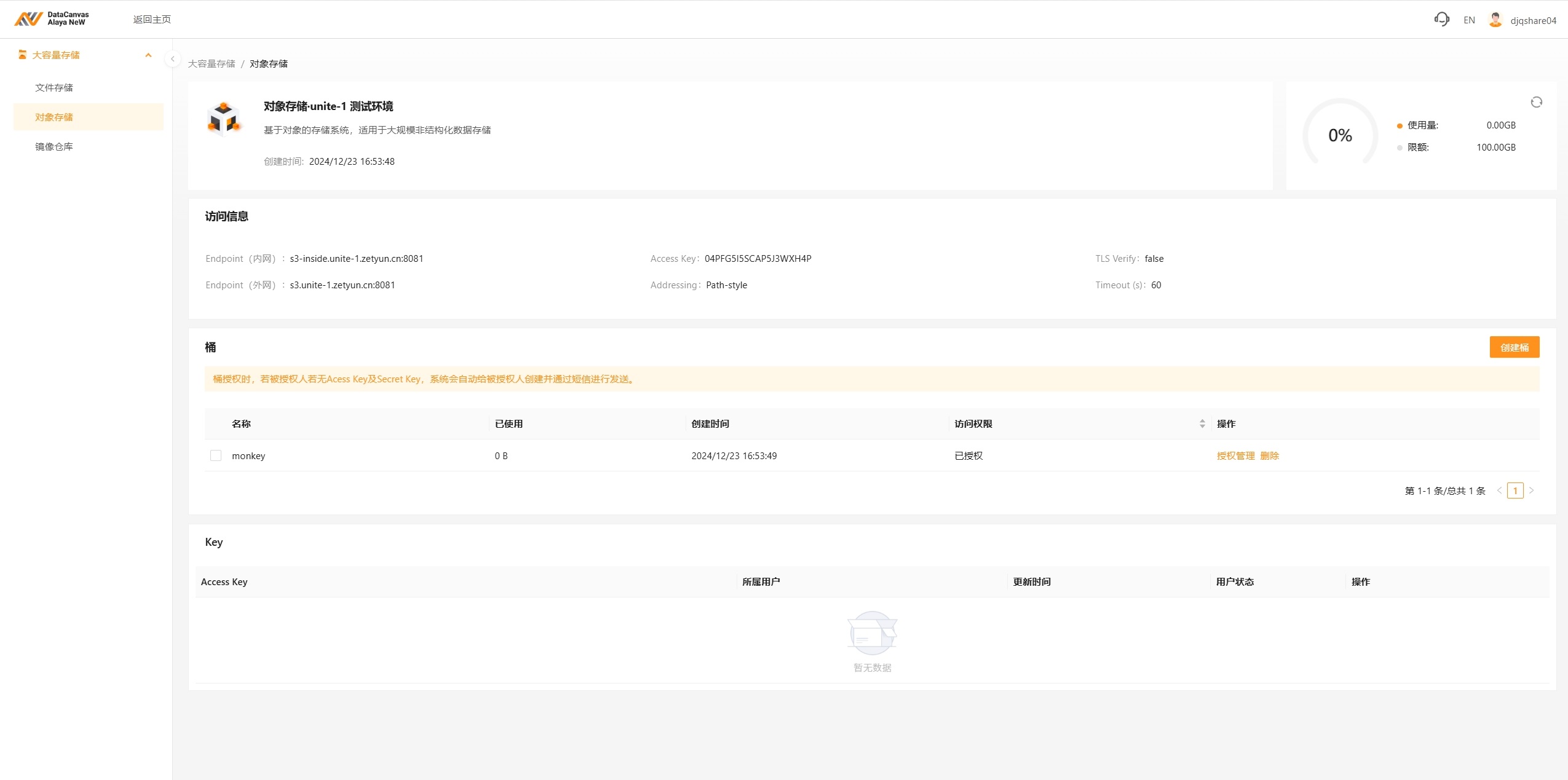Open 镜像仓库 in the sidebar

click(x=54, y=146)
